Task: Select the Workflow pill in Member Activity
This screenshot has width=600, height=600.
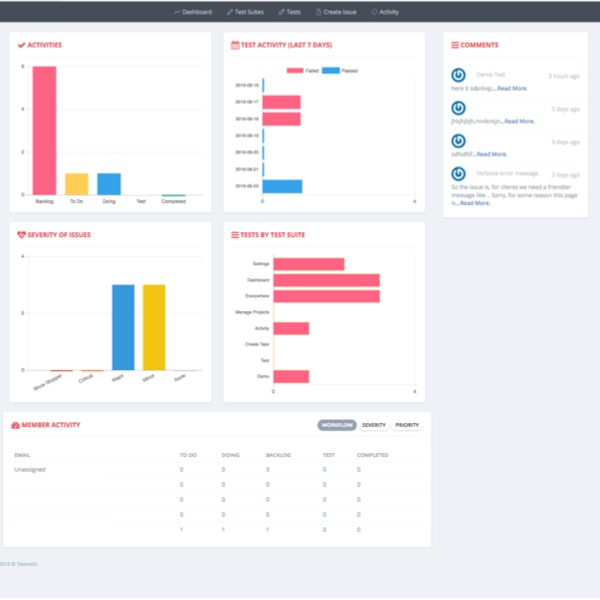Action: pyautogui.click(x=337, y=425)
